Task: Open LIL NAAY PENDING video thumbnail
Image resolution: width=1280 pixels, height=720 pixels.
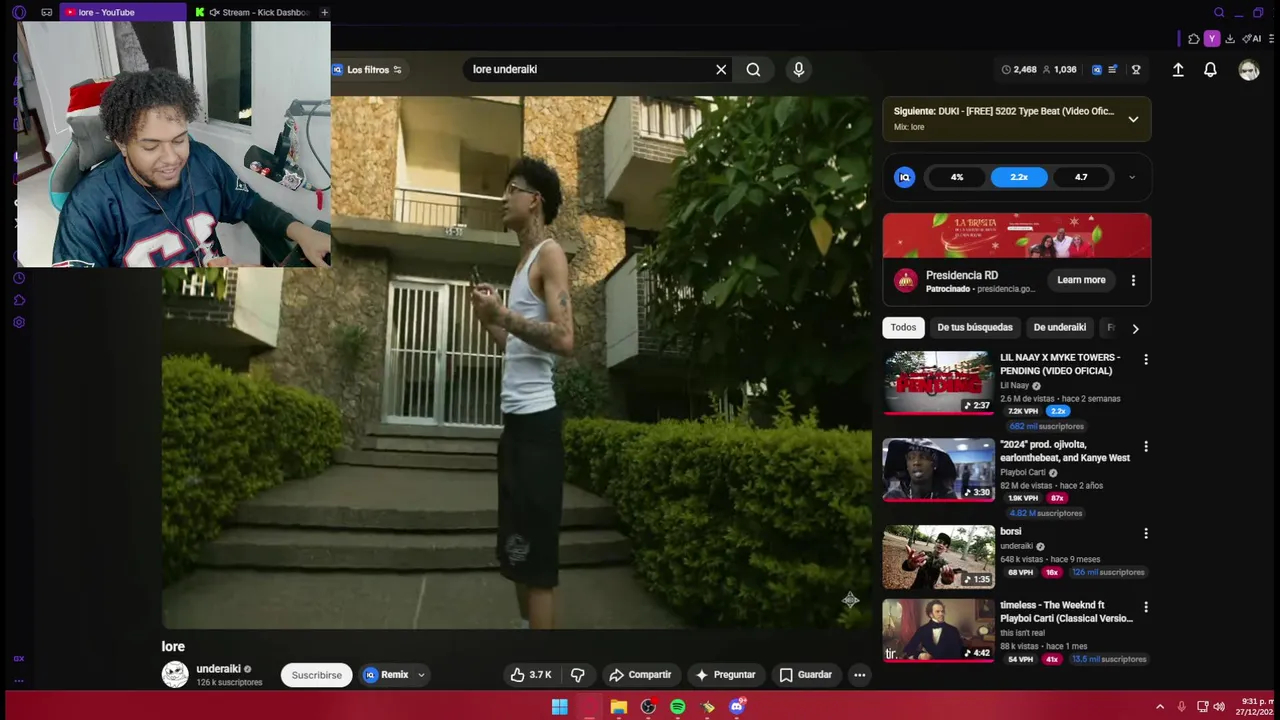Action: (938, 382)
